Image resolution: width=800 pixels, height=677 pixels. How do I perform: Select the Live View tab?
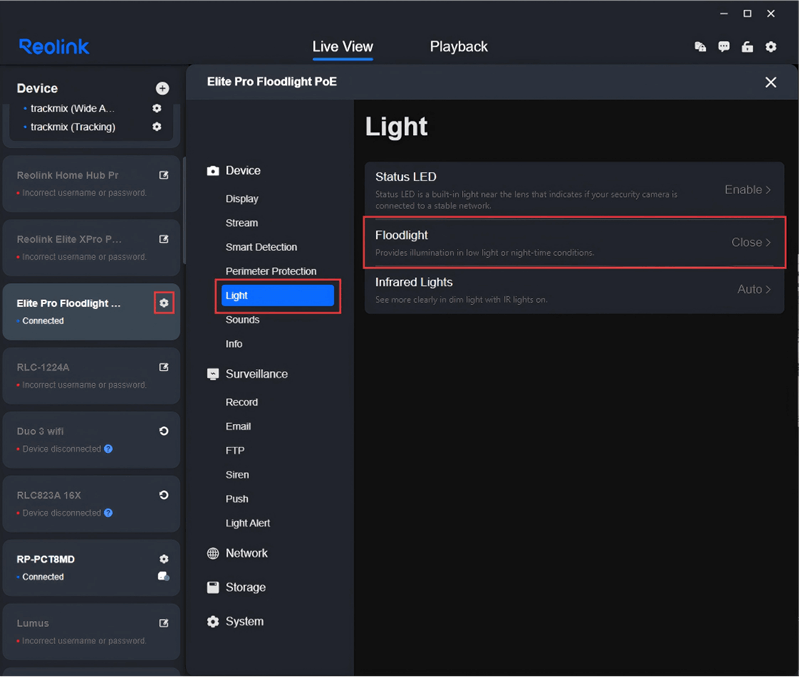[342, 46]
